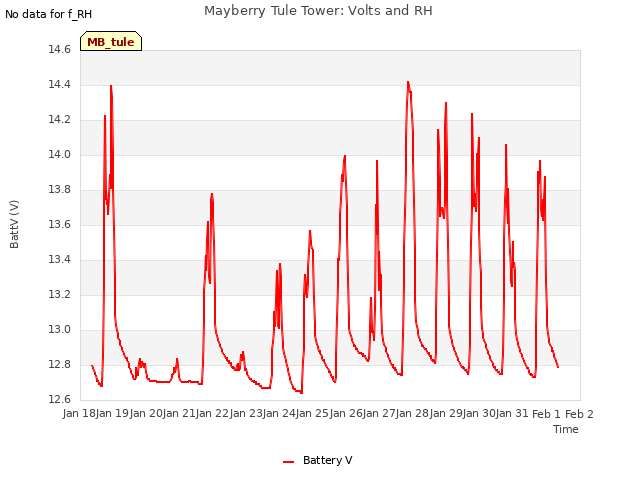Click the Jan 21 x-axis label
The height and width of the screenshot is (480, 640).
click(179, 414)
